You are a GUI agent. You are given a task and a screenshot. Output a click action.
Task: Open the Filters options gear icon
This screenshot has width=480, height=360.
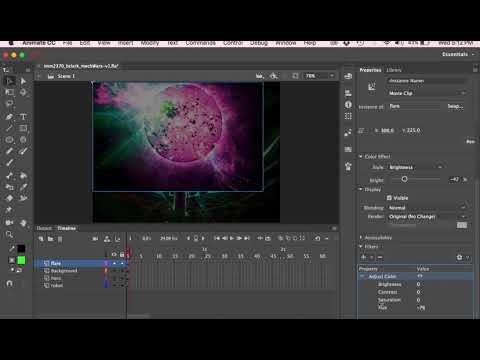tap(460, 257)
